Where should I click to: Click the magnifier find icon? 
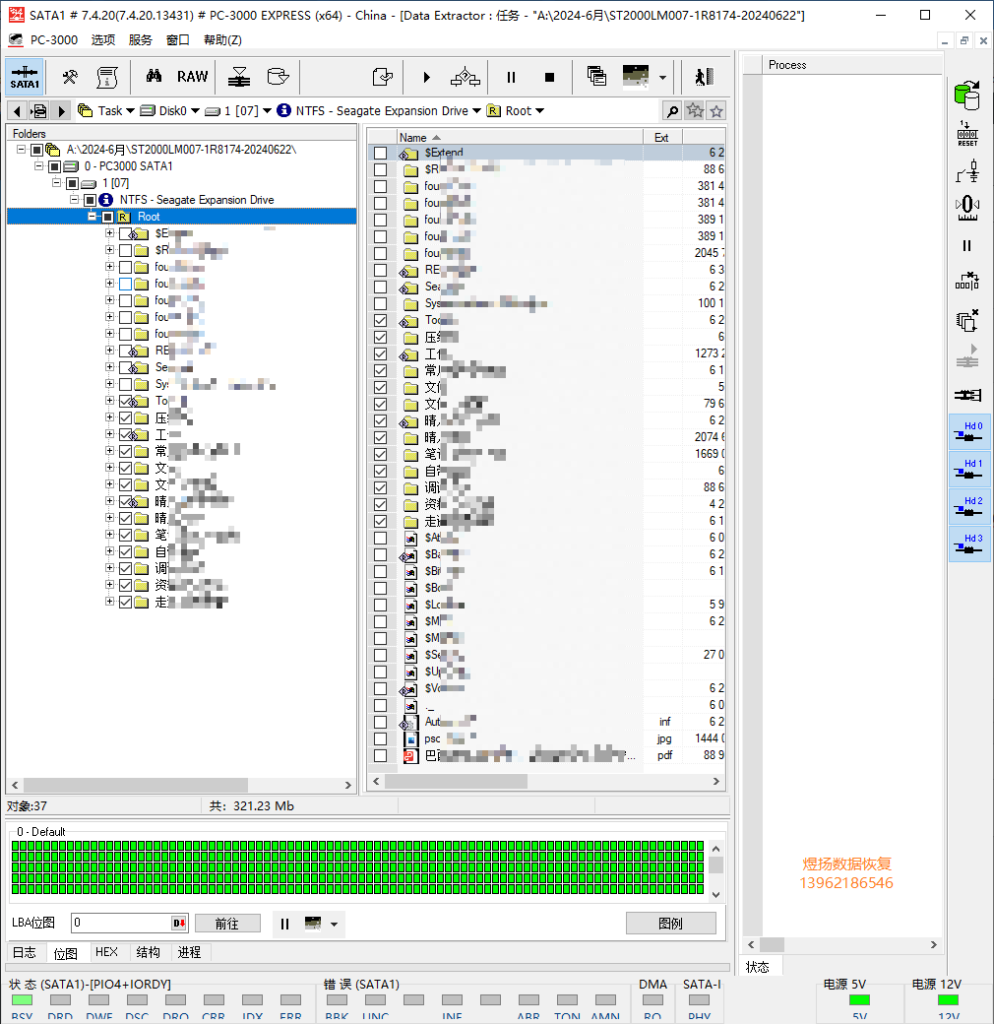tap(672, 111)
